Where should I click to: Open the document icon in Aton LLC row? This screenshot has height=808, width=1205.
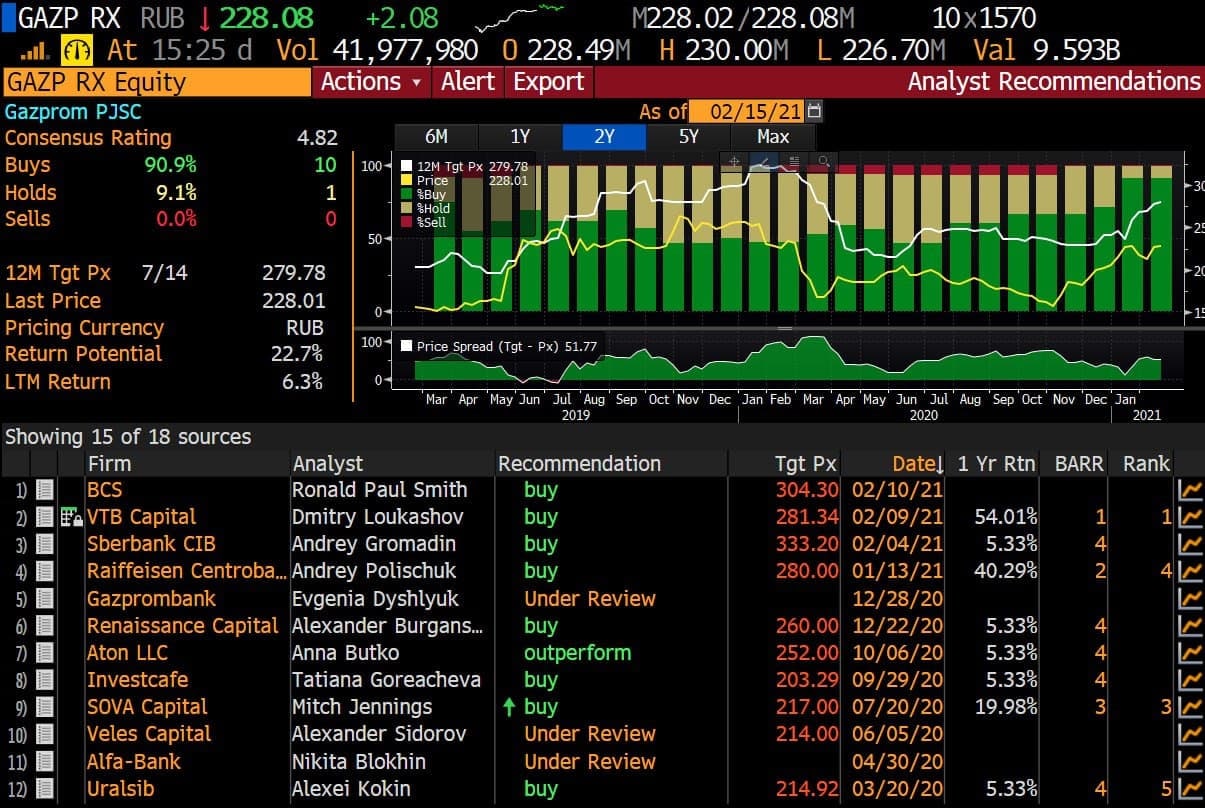tap(45, 653)
